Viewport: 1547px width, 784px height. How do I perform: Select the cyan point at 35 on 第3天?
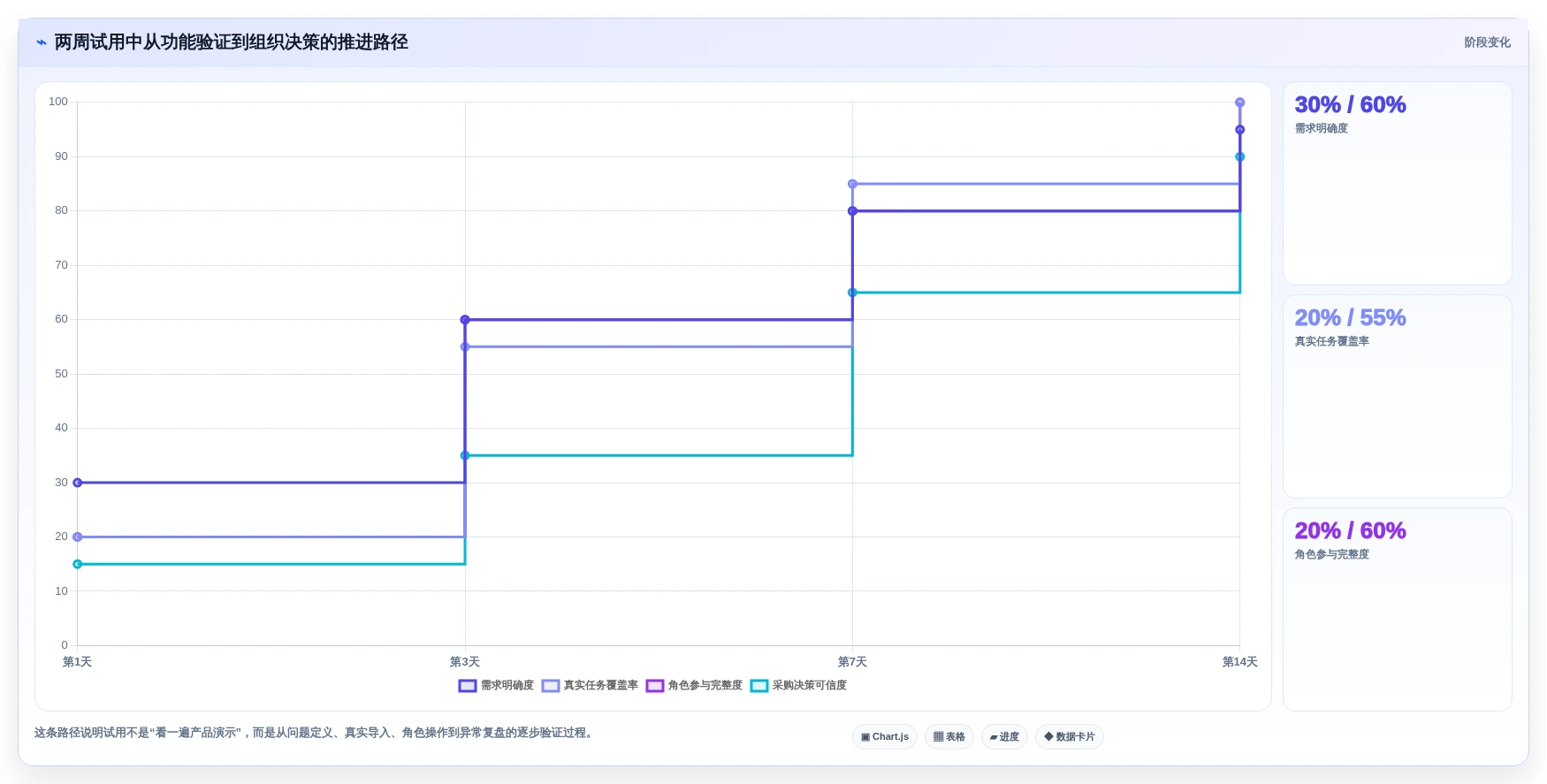465,455
